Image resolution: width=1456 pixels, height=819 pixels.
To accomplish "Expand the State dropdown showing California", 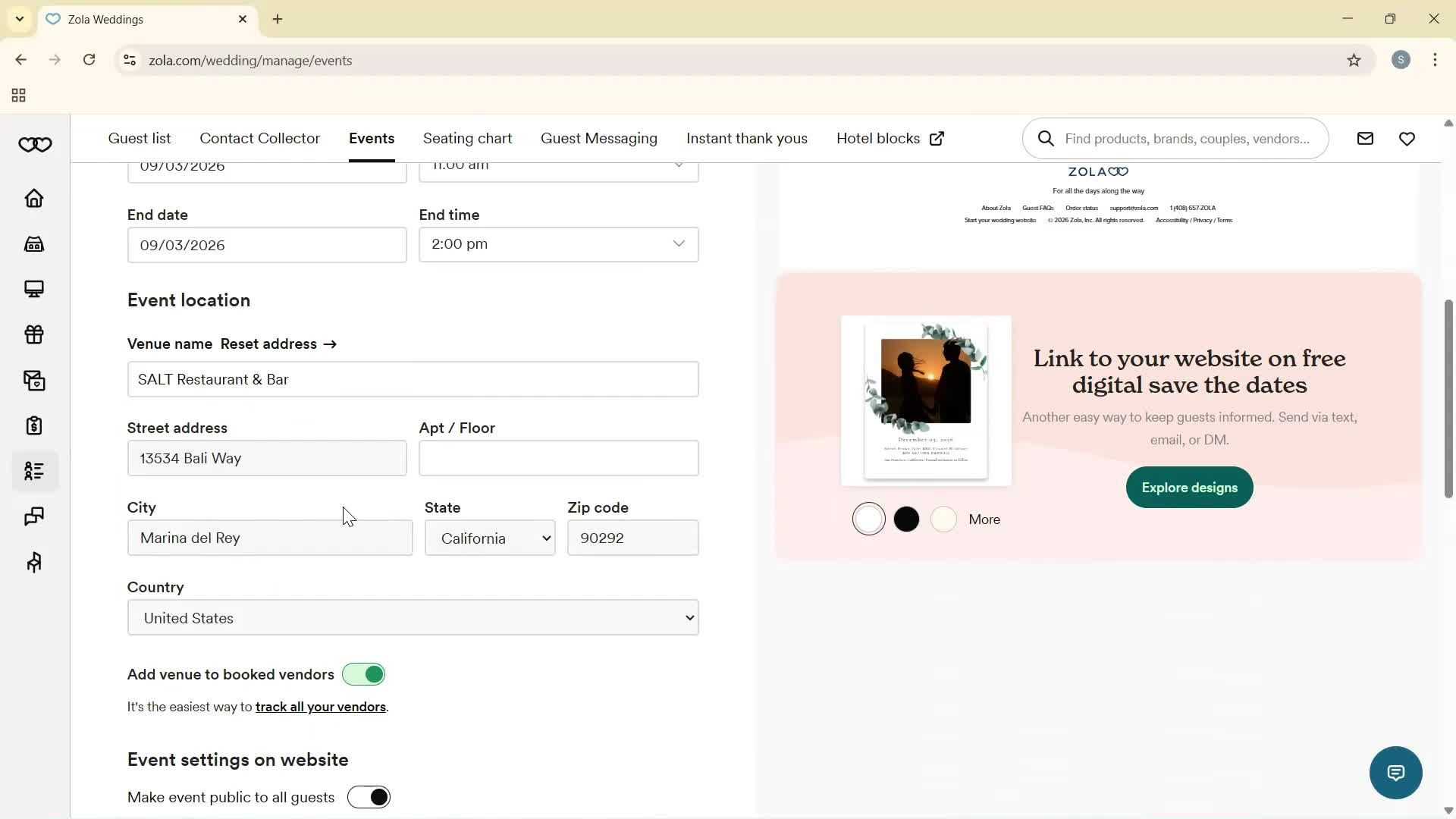I will click(x=489, y=538).
